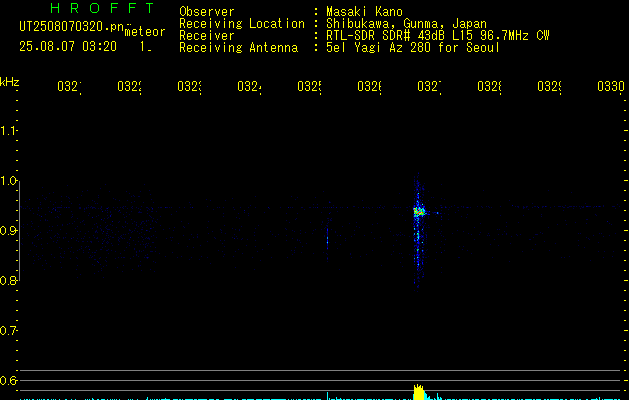629x400 pixels.
Task: Click the 'Receiving Location' label
Action: click(242, 24)
